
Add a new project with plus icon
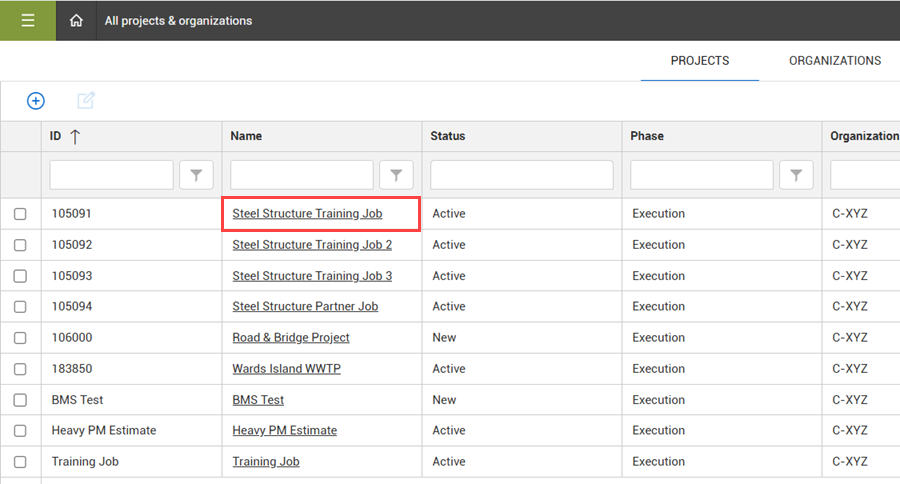[x=36, y=101]
